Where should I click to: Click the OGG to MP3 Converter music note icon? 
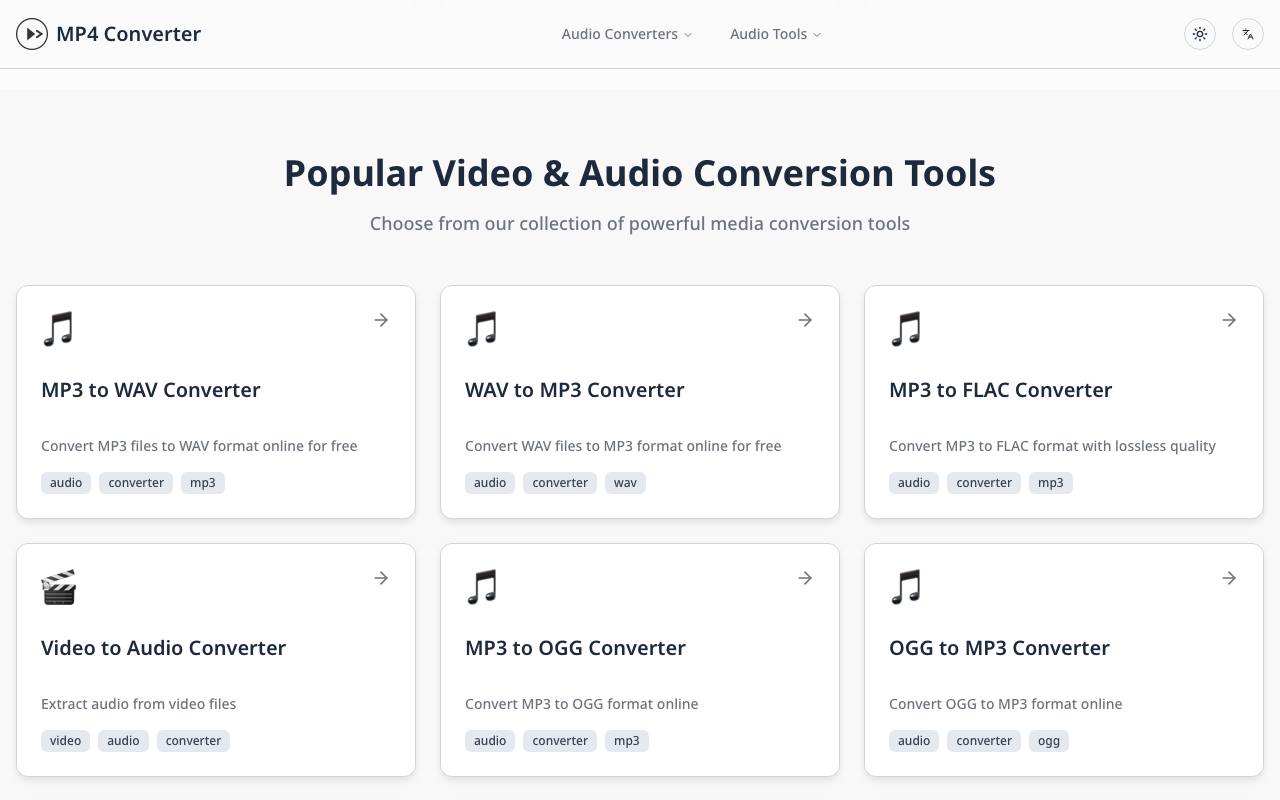[906, 586]
